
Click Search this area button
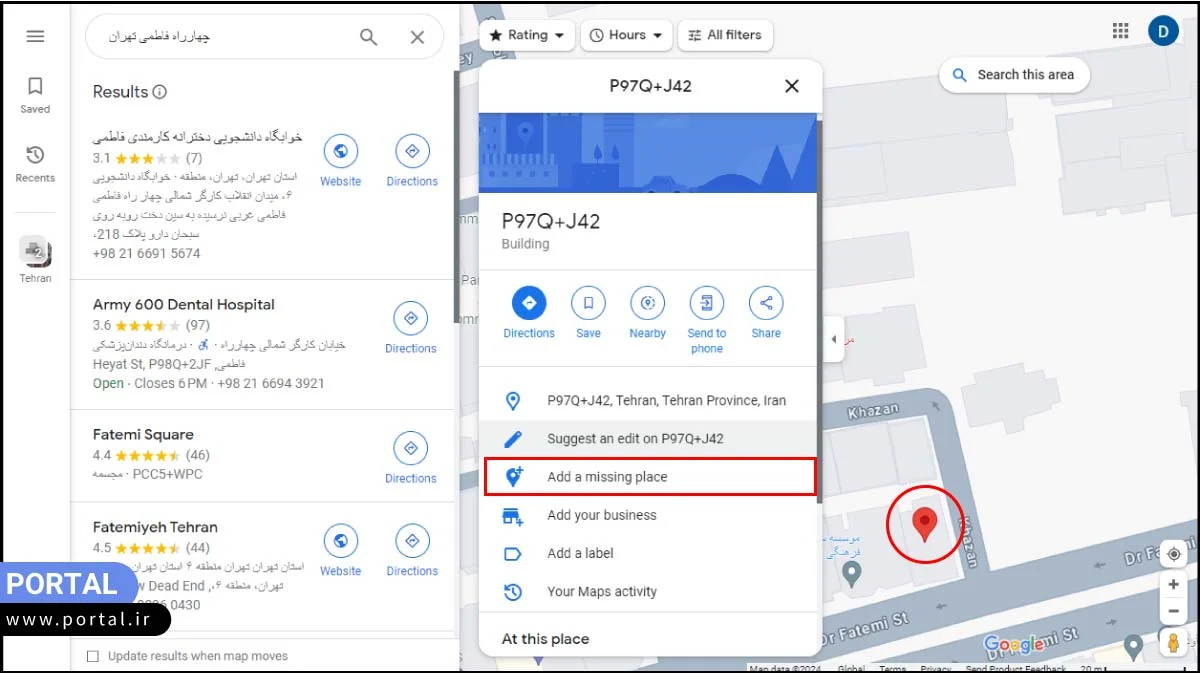click(x=1013, y=74)
